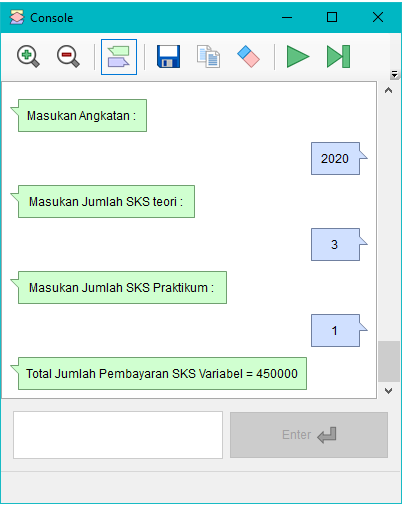Minimize the Console window
The height and width of the screenshot is (507, 404).
click(x=287, y=17)
